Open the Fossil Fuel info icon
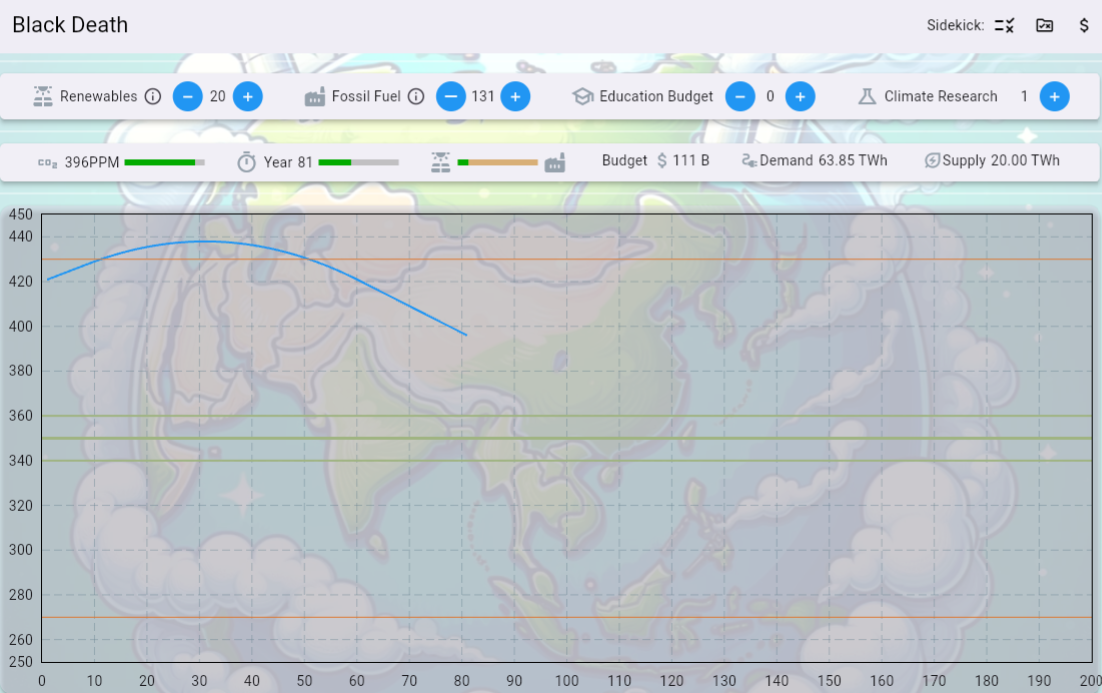This screenshot has width=1102, height=693. pyautogui.click(x=416, y=96)
